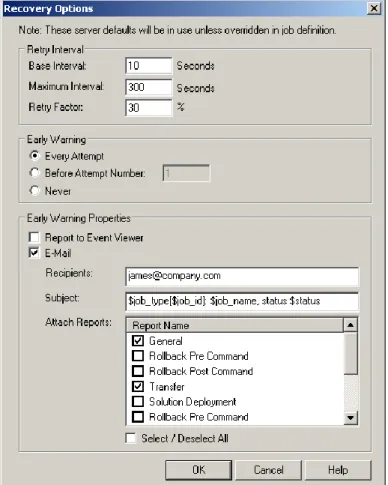Click the Cancel button
Viewport: 388px width, 485px height.
[x=268, y=470]
